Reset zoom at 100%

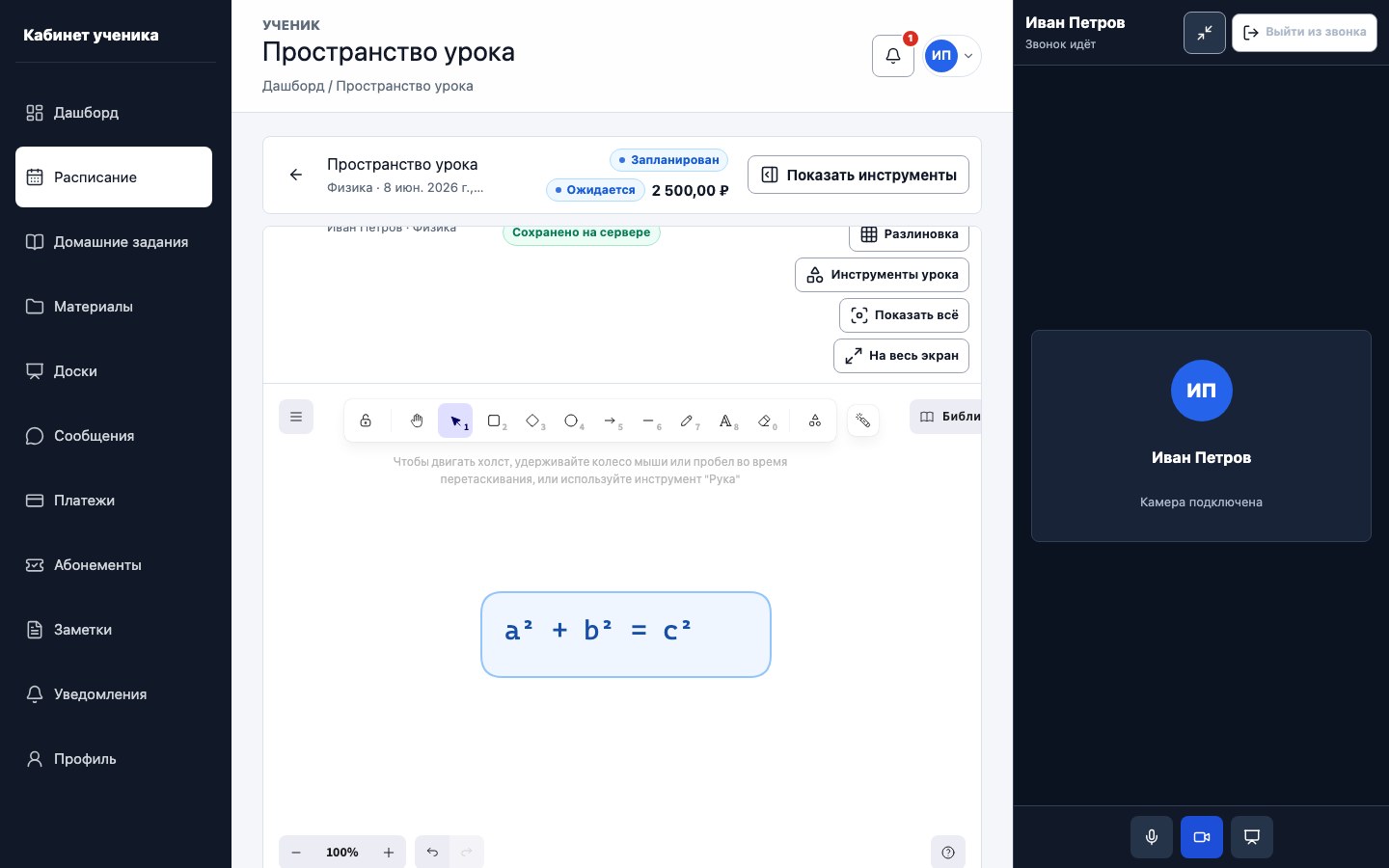pos(342,853)
